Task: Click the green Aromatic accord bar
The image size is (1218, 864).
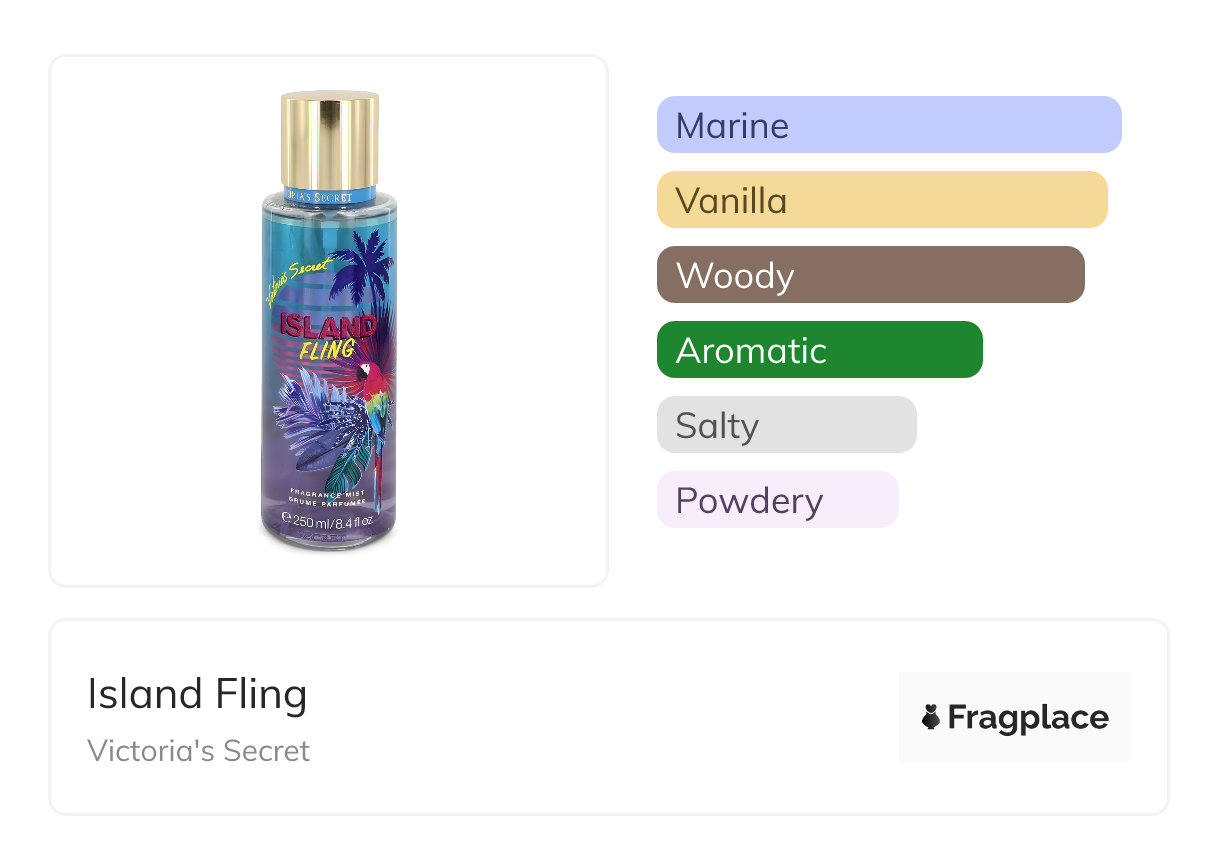Action: point(819,350)
